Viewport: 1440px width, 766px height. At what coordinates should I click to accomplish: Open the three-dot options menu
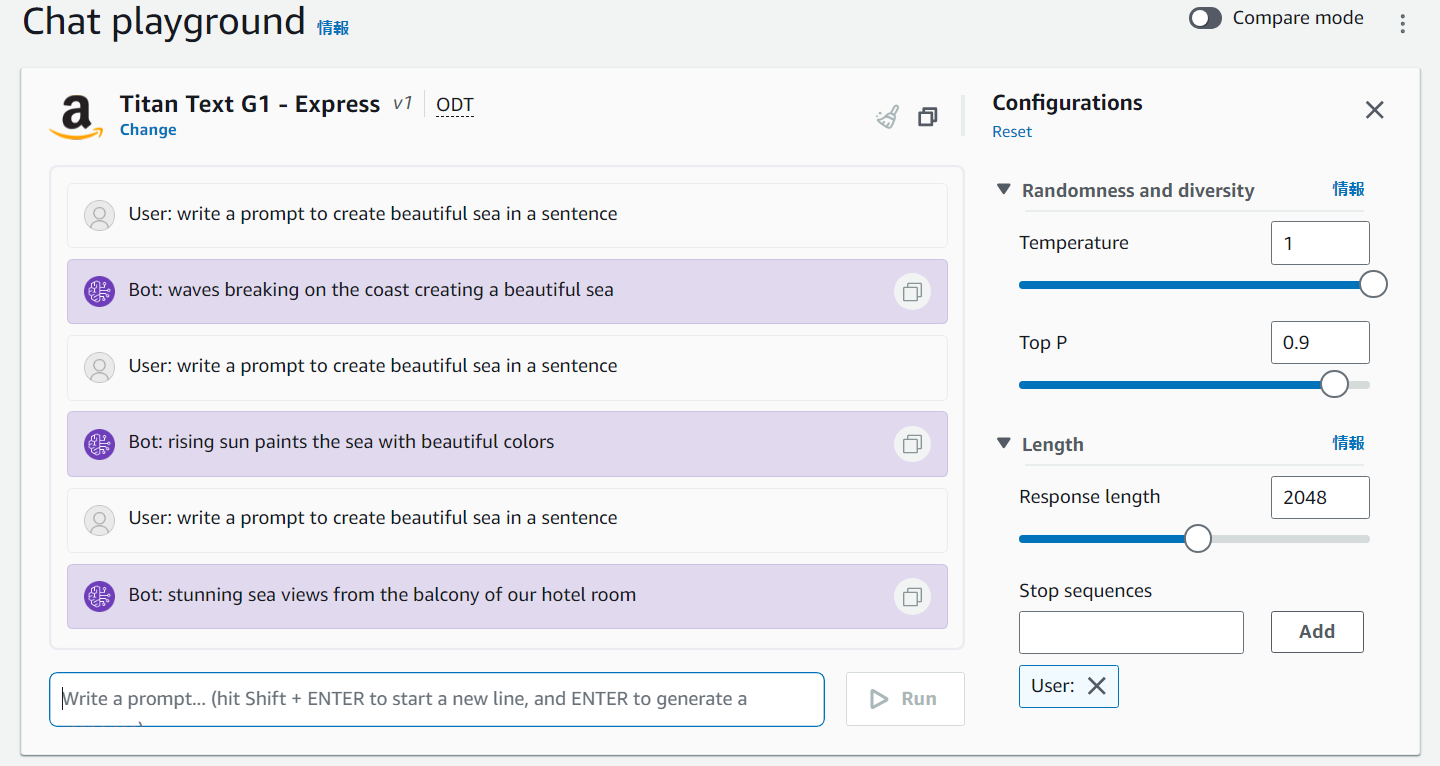click(1403, 23)
